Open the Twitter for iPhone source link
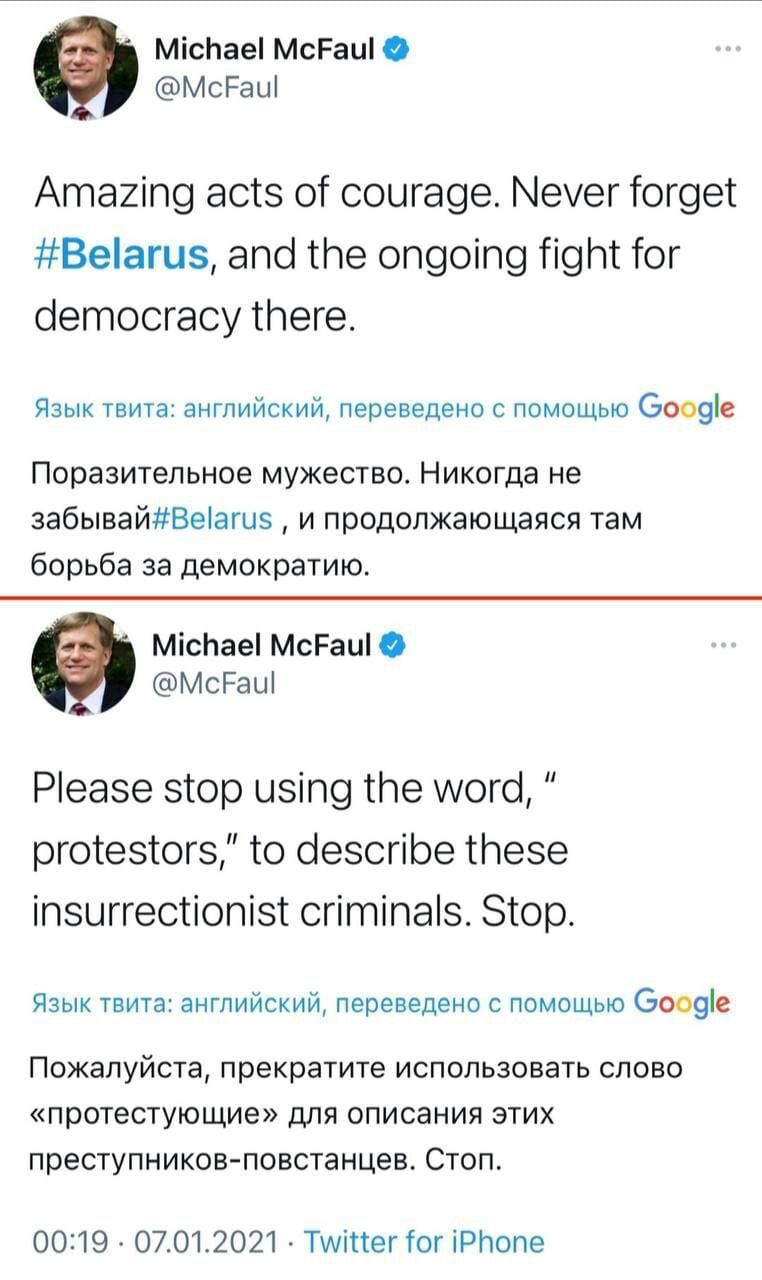 point(424,1242)
